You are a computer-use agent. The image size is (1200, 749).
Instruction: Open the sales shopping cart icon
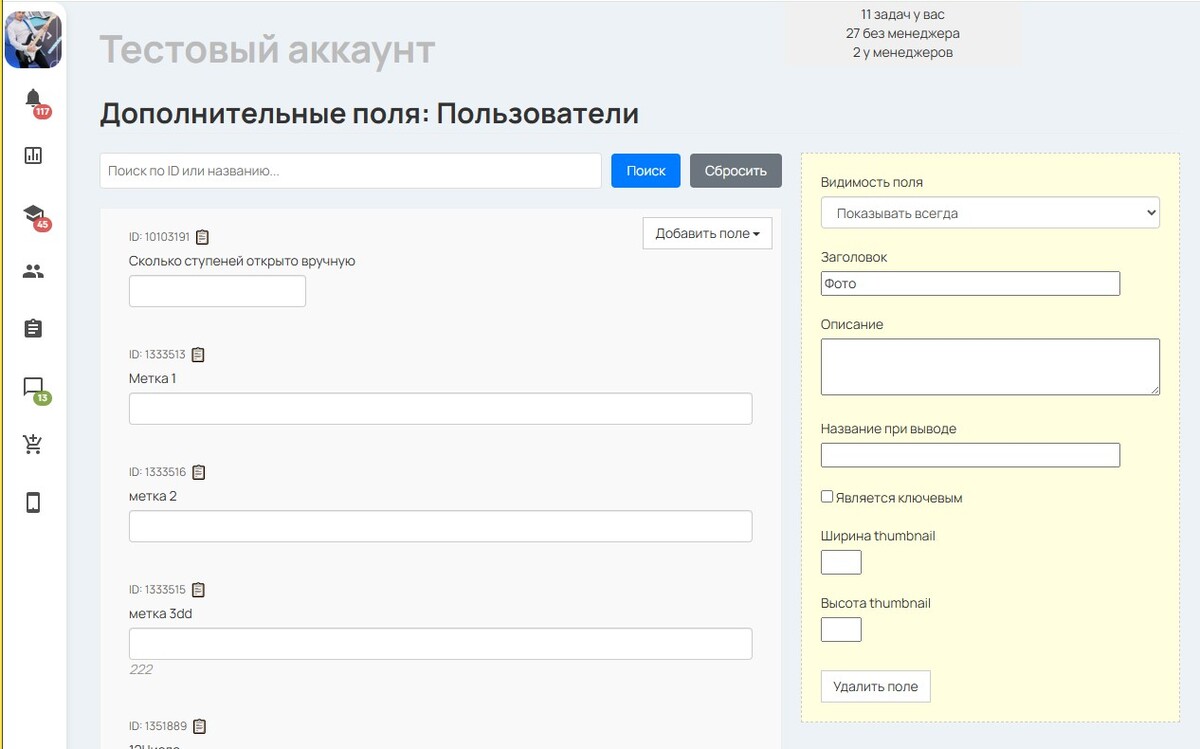pos(33,445)
